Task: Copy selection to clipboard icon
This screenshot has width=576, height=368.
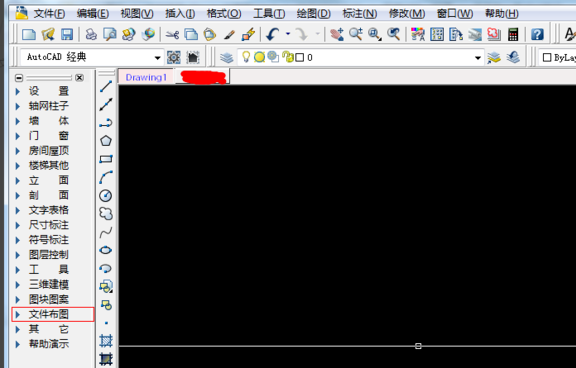Action: [x=191, y=35]
